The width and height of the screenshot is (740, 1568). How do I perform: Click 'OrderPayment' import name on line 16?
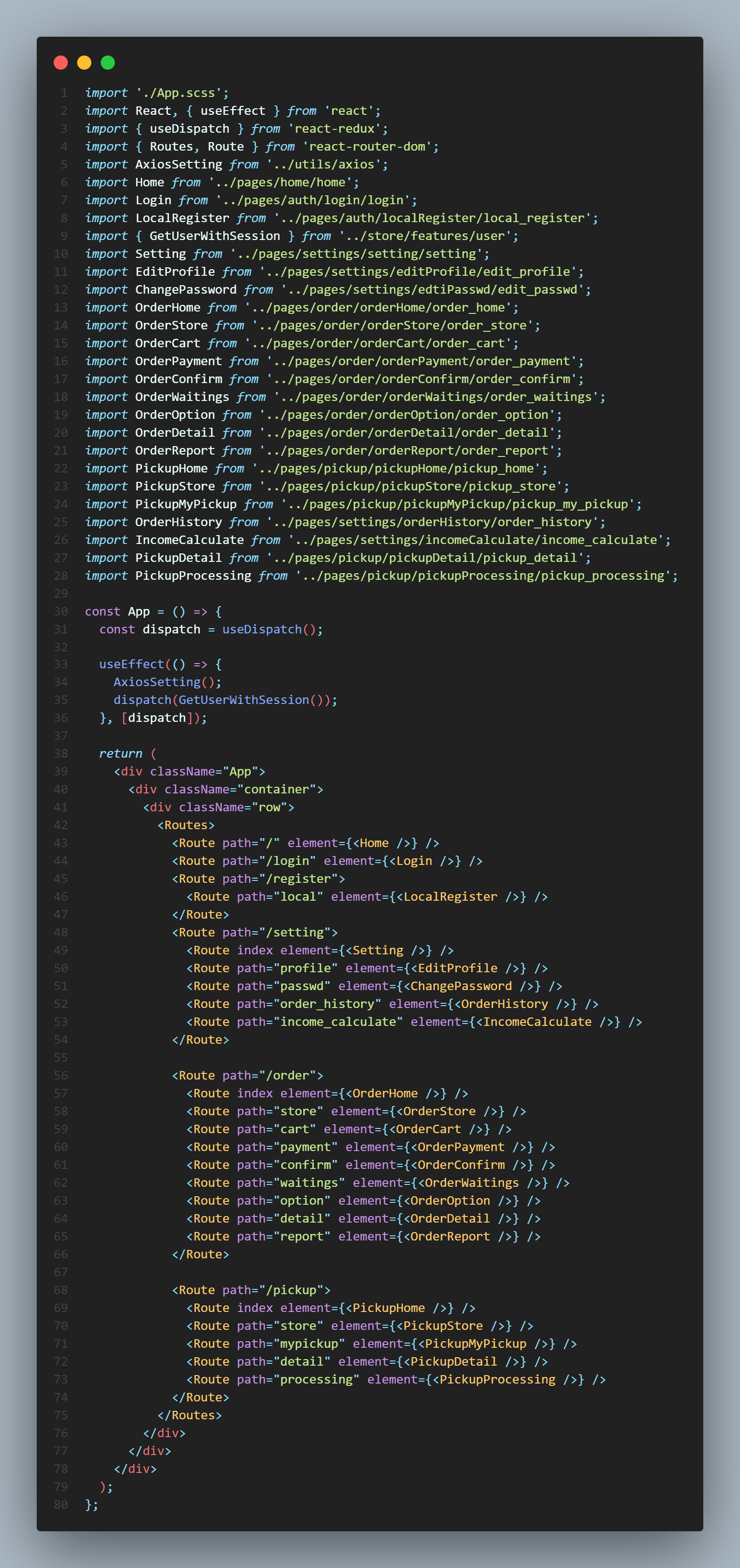pos(179,361)
